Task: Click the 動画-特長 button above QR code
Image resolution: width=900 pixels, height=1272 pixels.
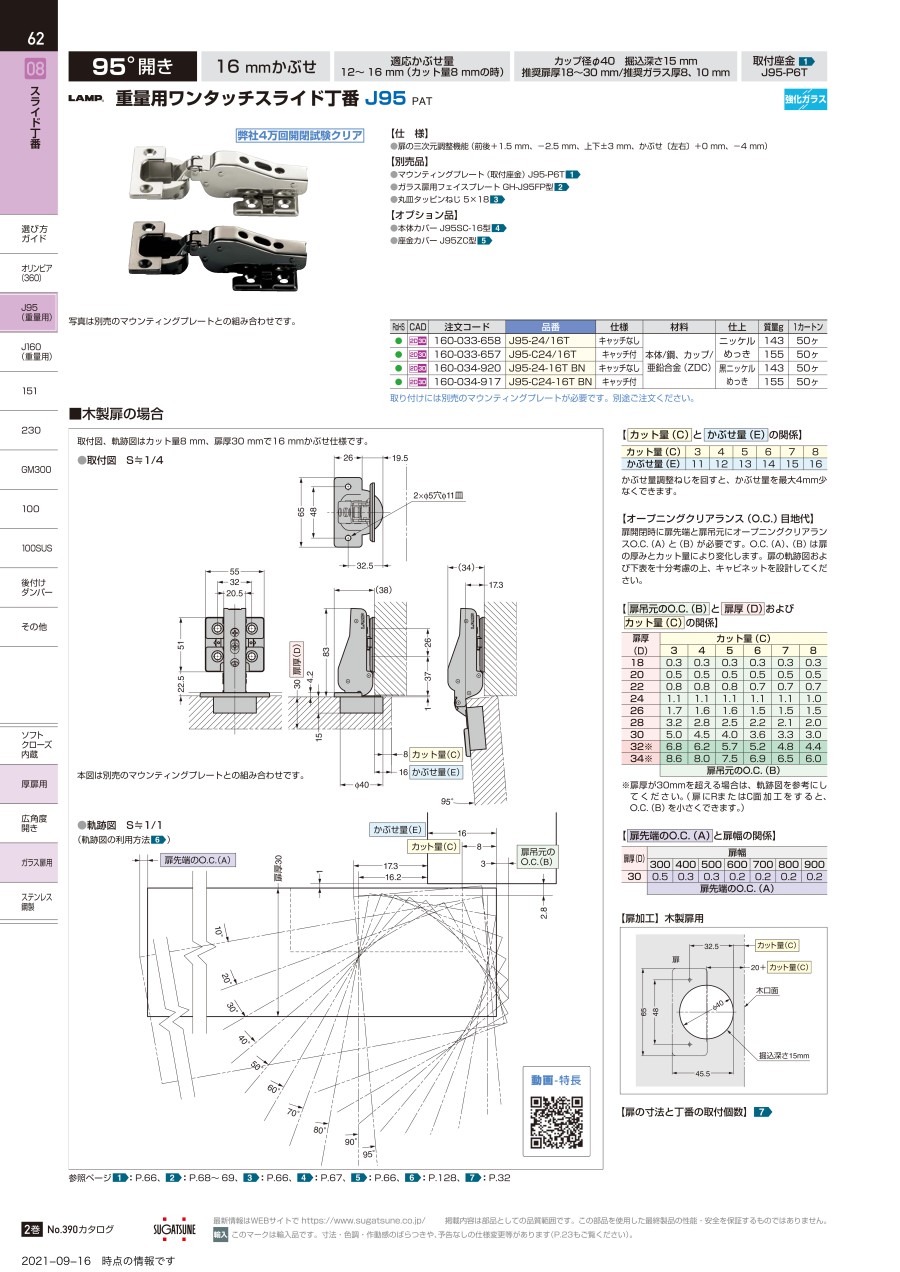Action: 555,1080
